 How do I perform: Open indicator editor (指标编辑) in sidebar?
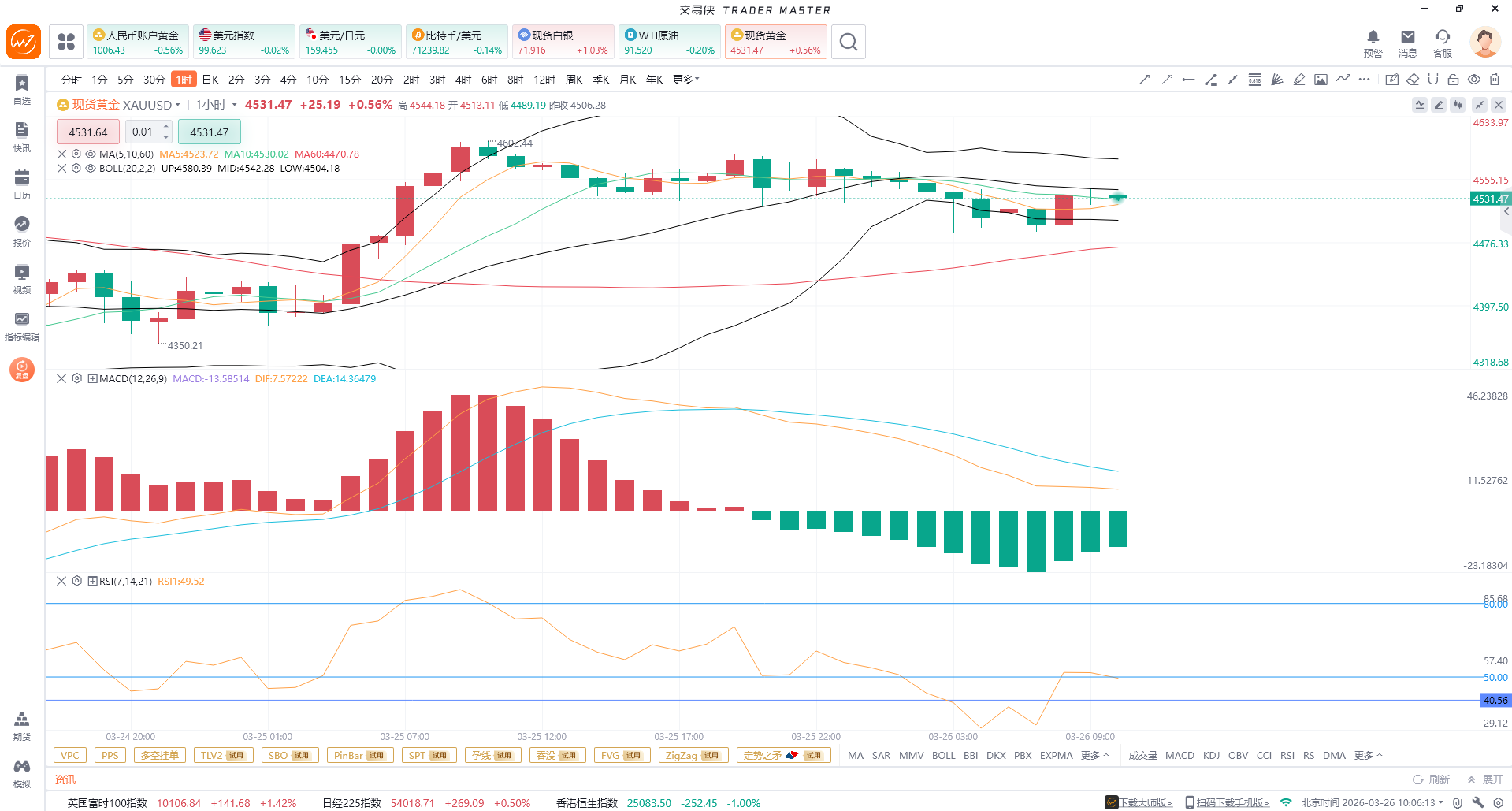(x=22, y=326)
